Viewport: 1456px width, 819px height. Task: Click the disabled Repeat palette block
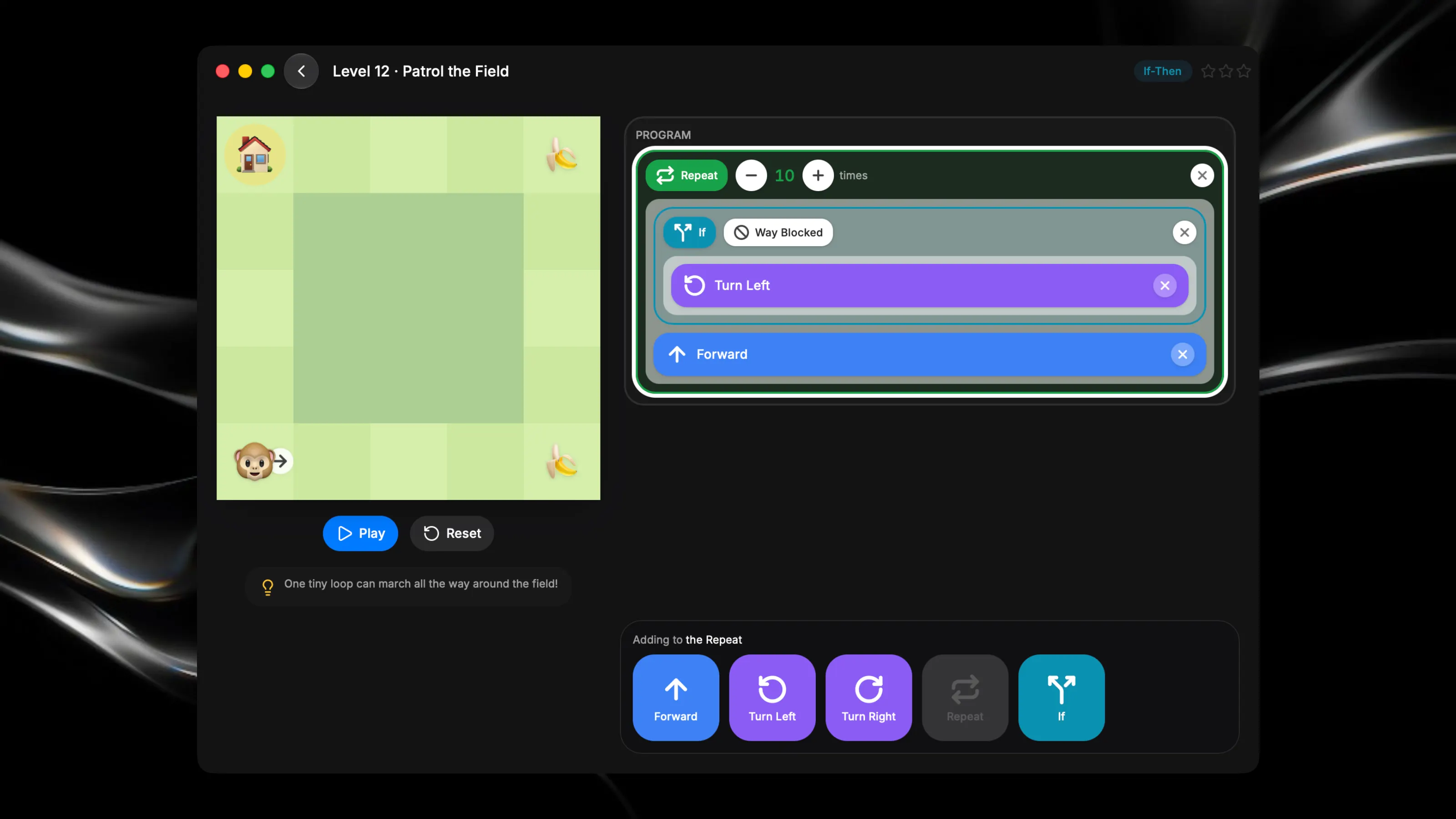tap(965, 698)
